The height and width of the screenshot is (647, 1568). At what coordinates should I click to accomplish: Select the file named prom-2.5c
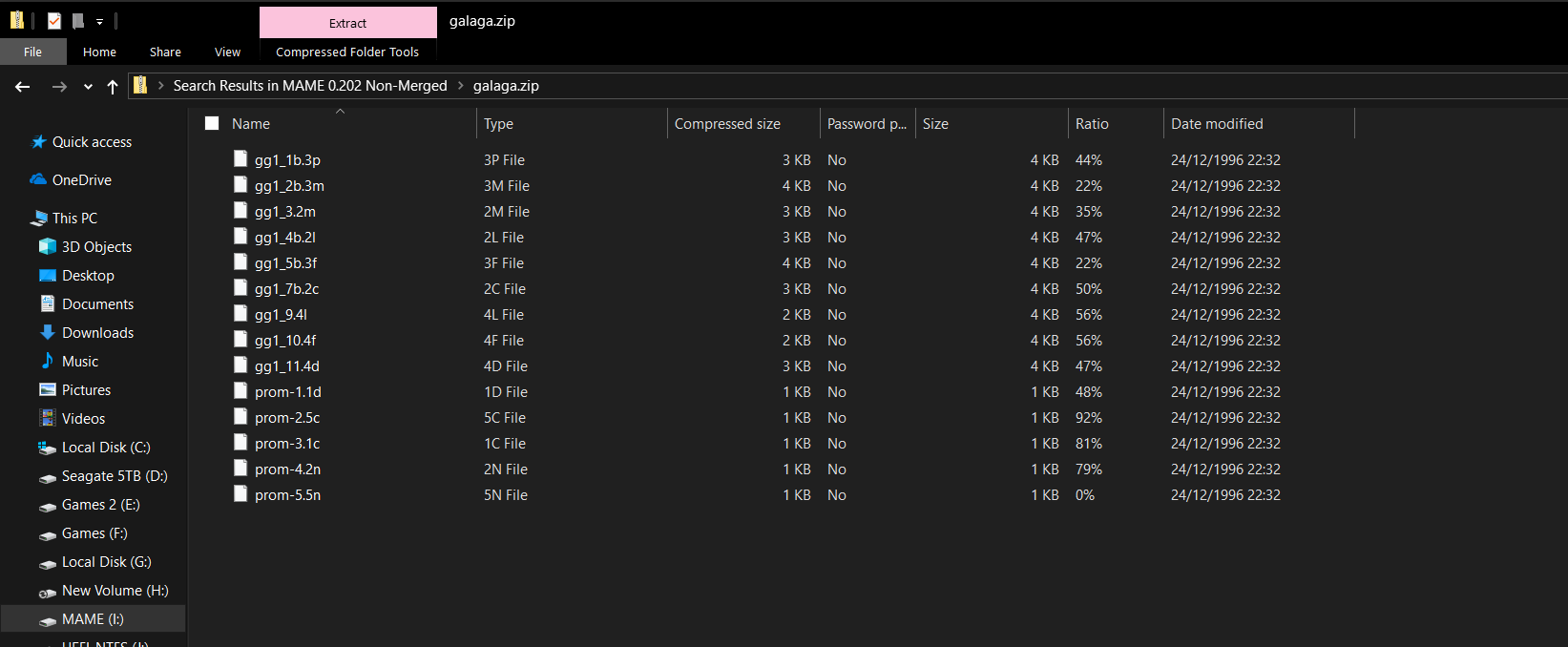click(x=287, y=418)
